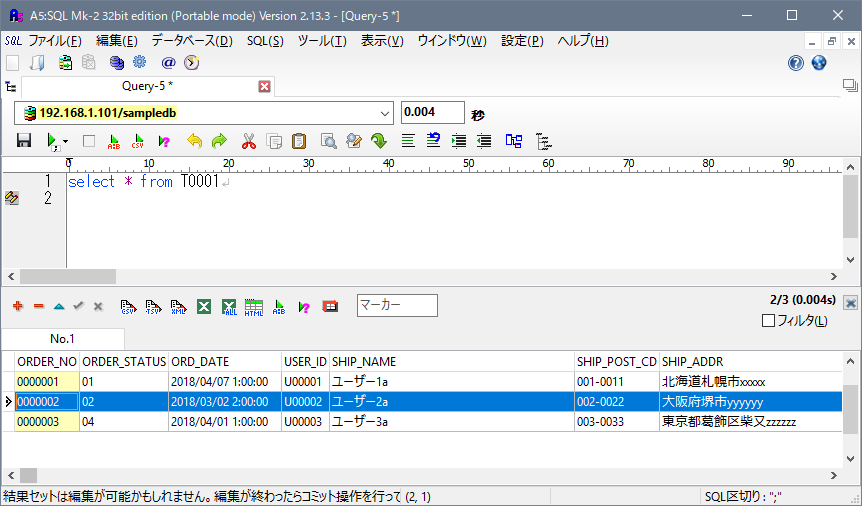Viewport: 862px width, 506px height.
Task: Open the ツール(T) menu
Action: pyautogui.click(x=322, y=41)
